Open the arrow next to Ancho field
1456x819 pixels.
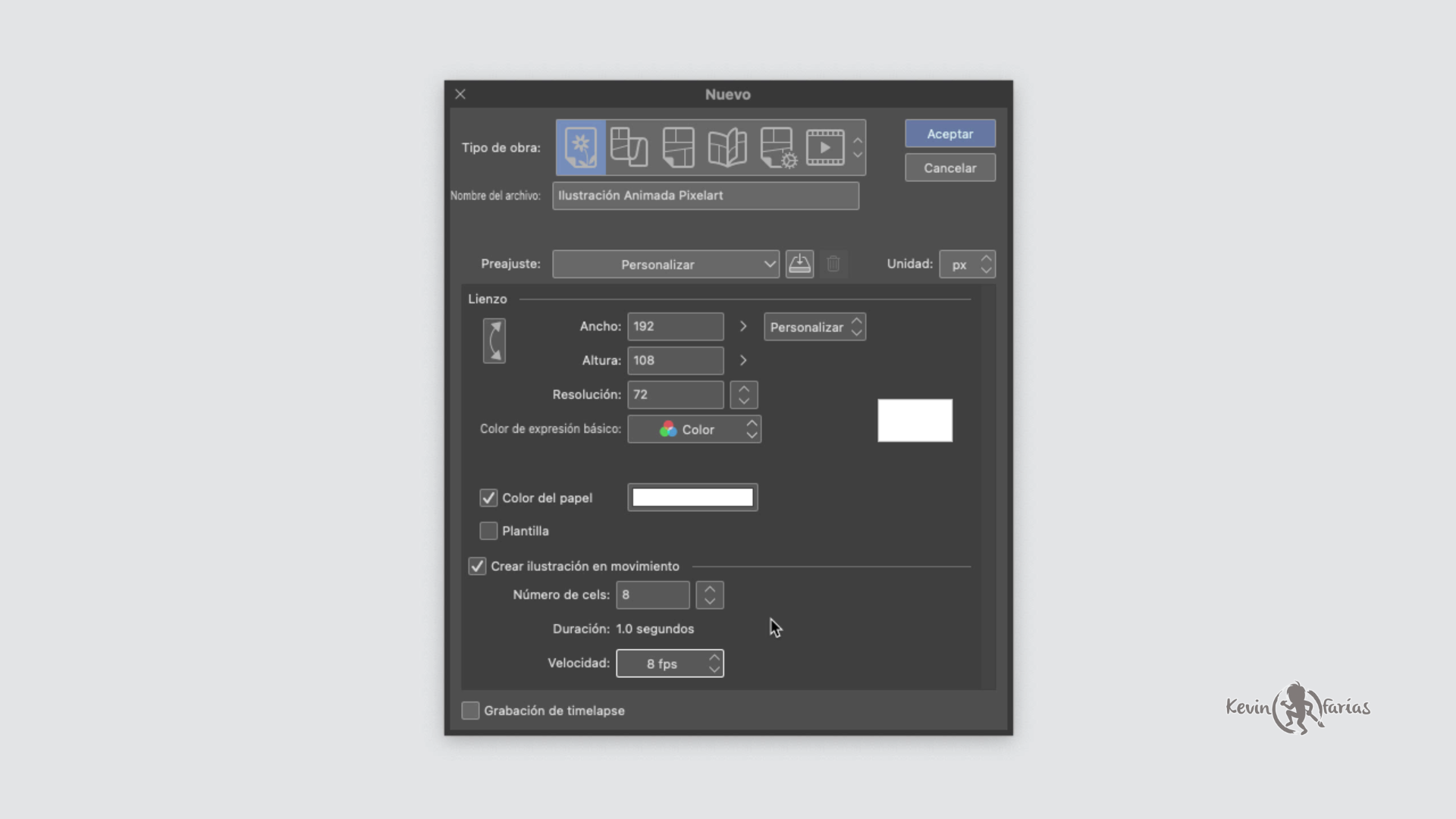click(x=743, y=326)
